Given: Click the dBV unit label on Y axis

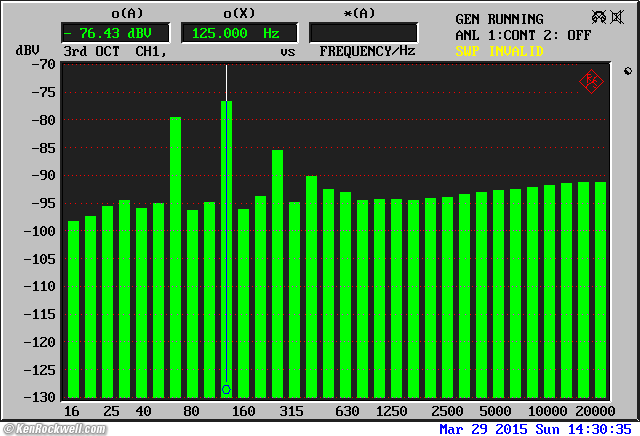Looking at the screenshot, I should click(x=27, y=50).
